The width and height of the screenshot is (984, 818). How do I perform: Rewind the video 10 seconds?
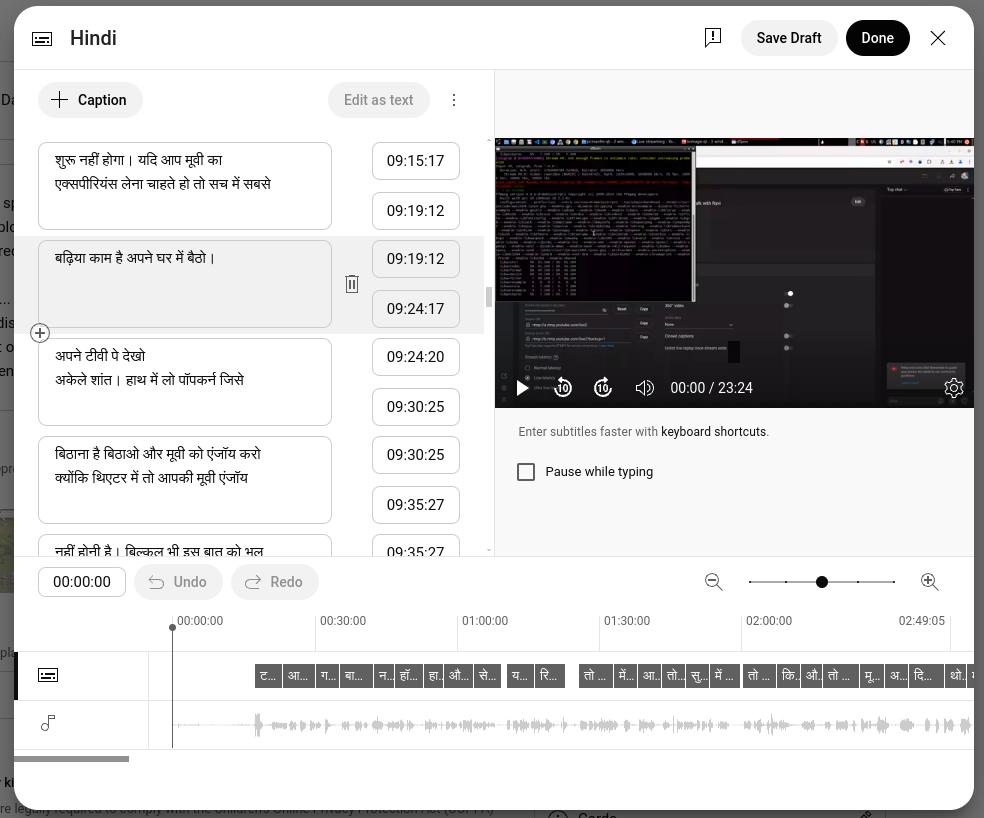tap(563, 388)
